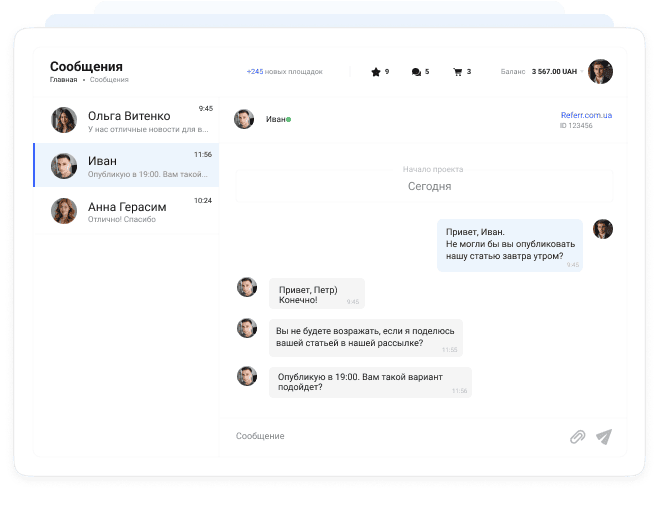Viewport: 660px width, 523px height.
Task: Open the user profile avatar in header
Action: click(600, 72)
